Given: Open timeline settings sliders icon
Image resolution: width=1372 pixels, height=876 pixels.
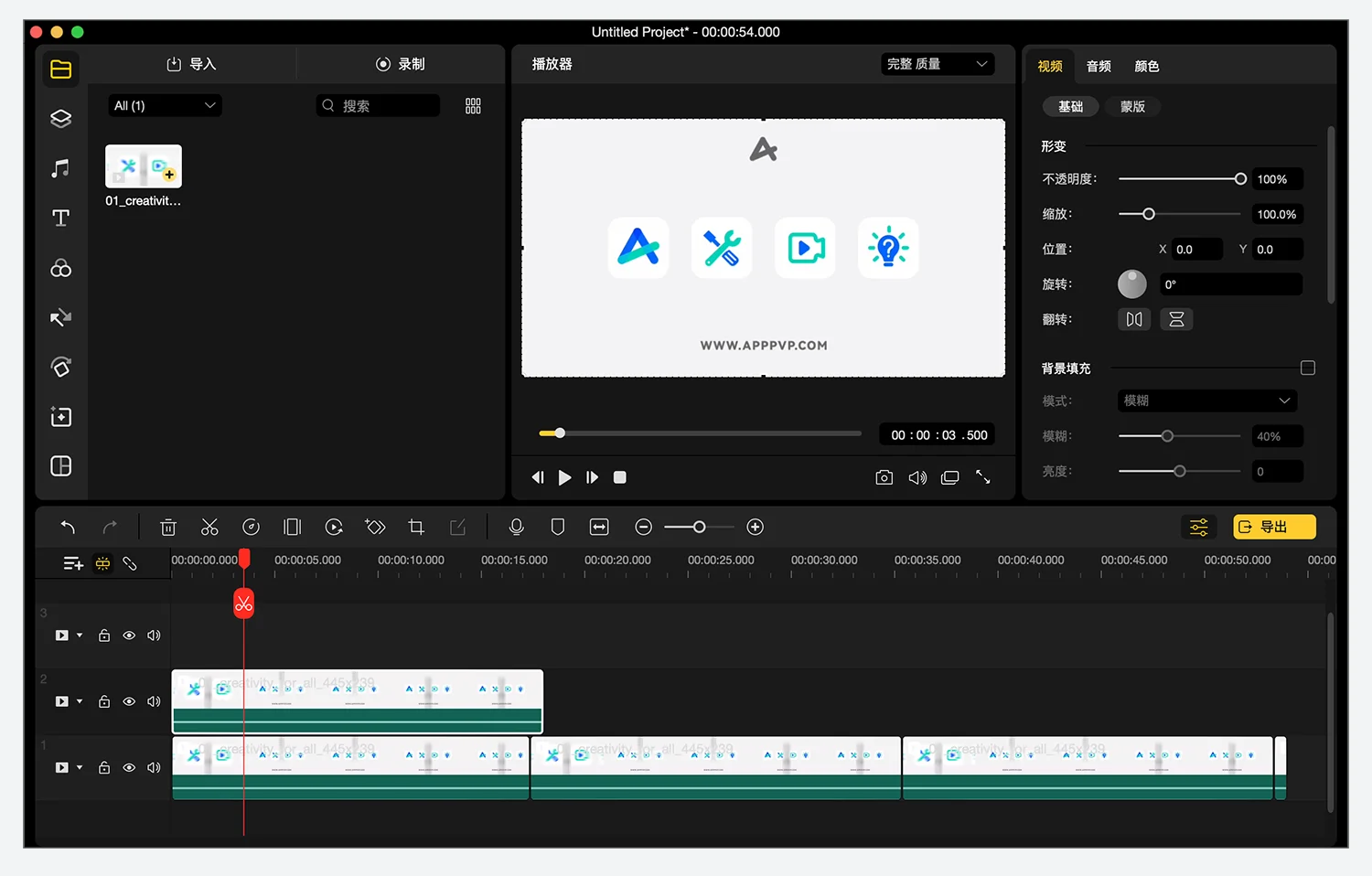Looking at the screenshot, I should pyautogui.click(x=1199, y=527).
